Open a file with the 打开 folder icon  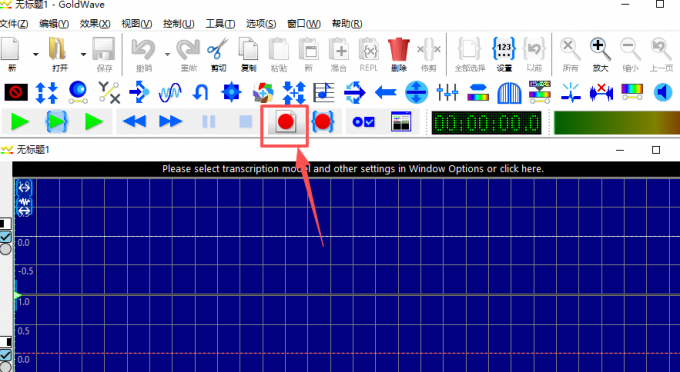click(x=57, y=49)
